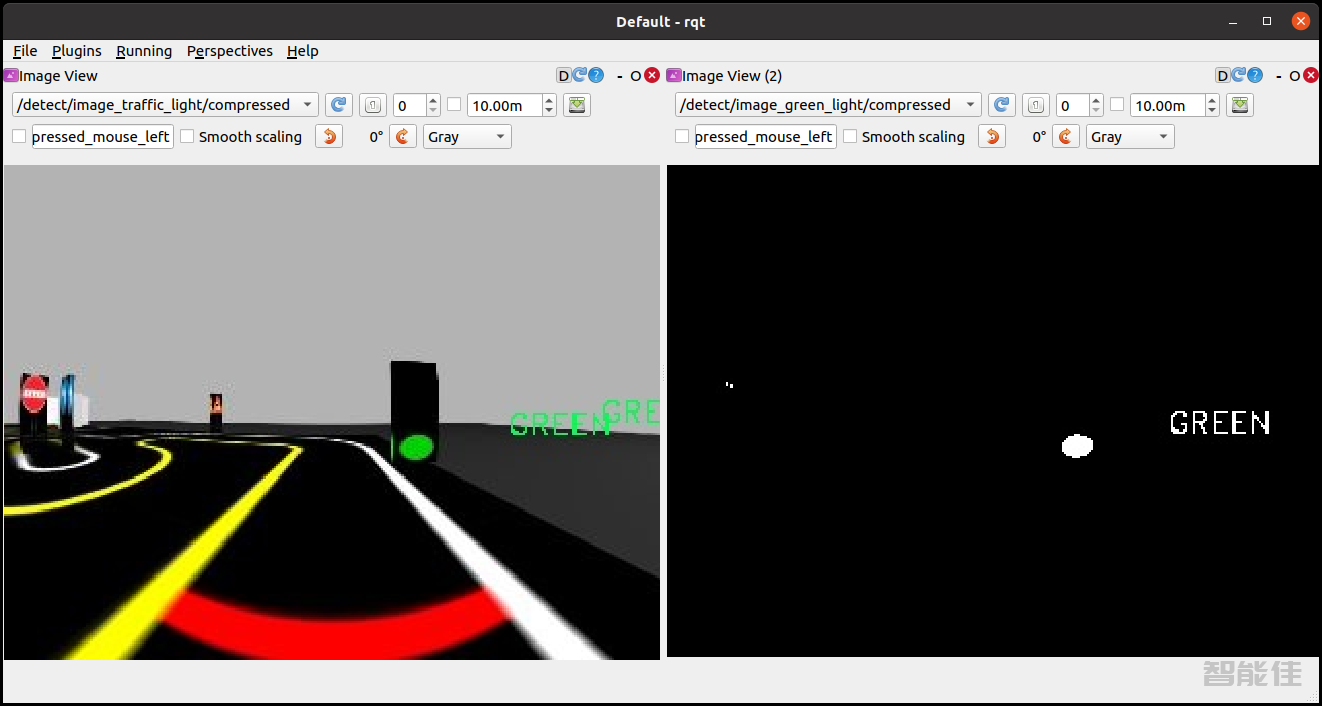Expand Gray color scheme dropdown on left

tap(467, 137)
